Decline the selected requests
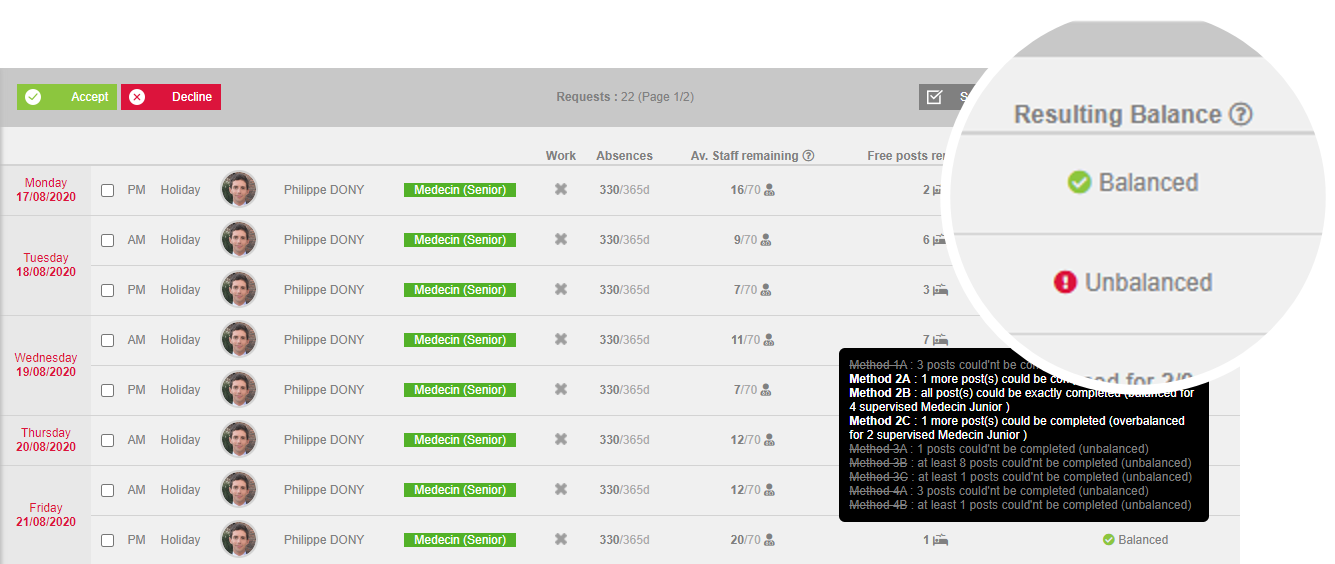The height and width of the screenshot is (564, 1335). tap(171, 97)
